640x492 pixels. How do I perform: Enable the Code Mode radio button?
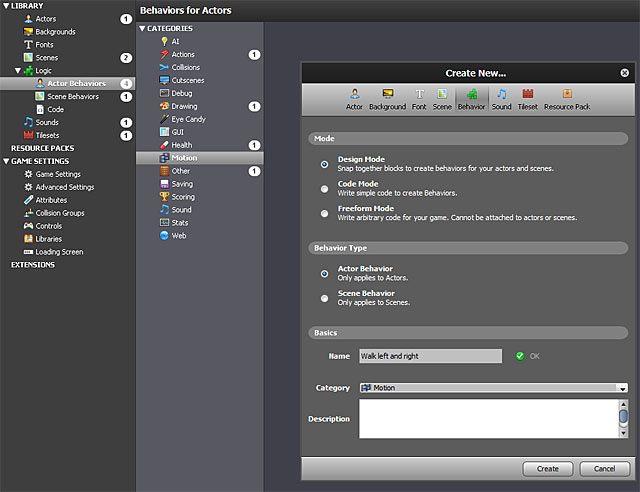click(x=324, y=188)
